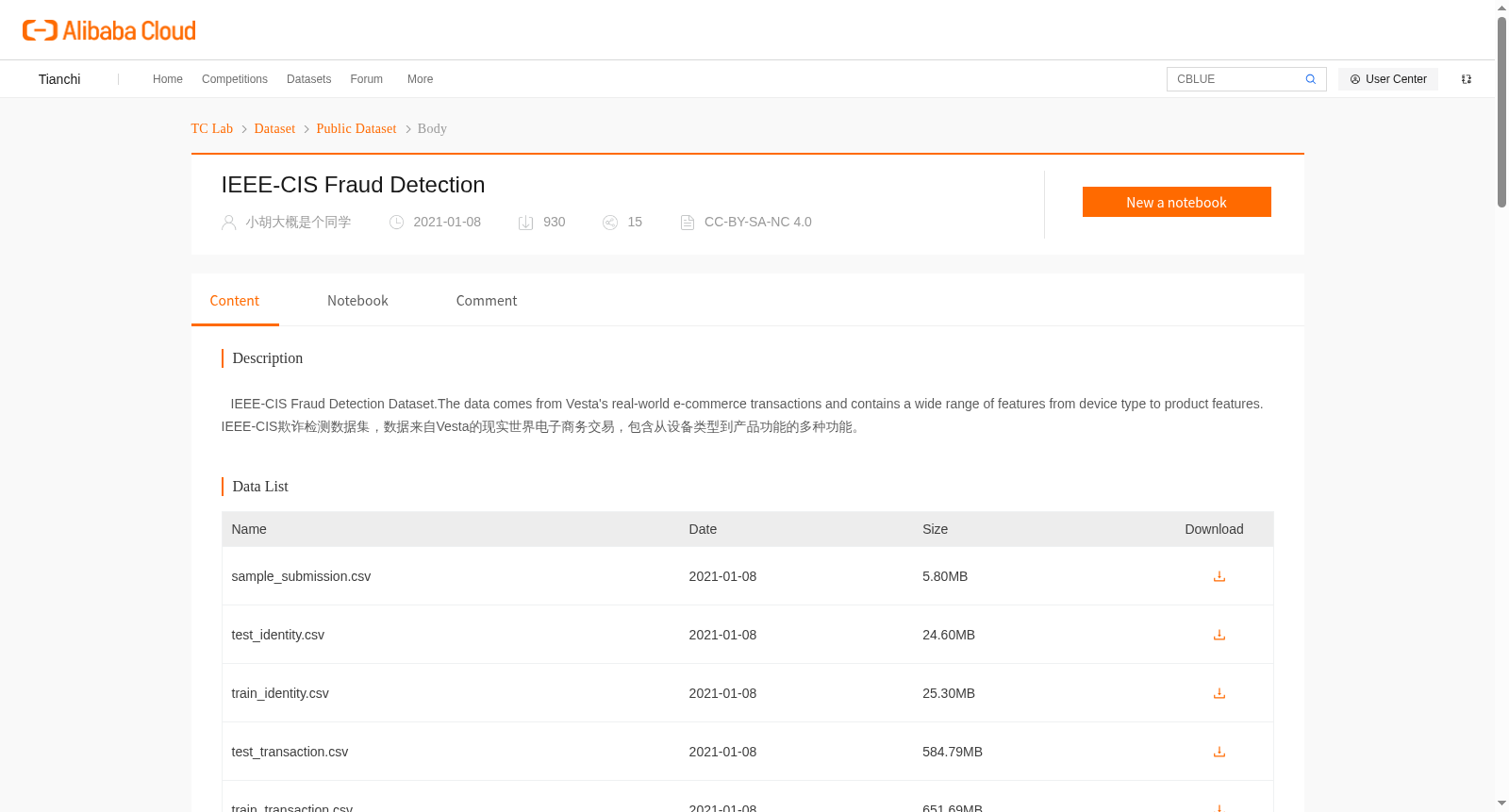Click the license document icon
This screenshot has width=1509, height=812.
pos(688,223)
